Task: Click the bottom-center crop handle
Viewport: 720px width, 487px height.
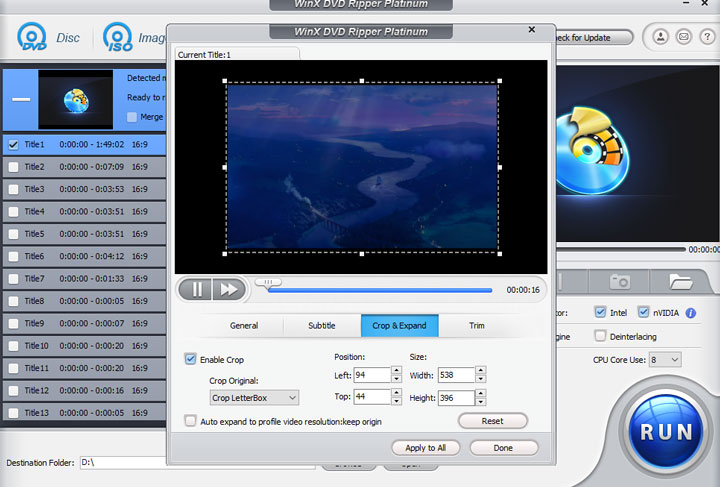Action: point(362,254)
